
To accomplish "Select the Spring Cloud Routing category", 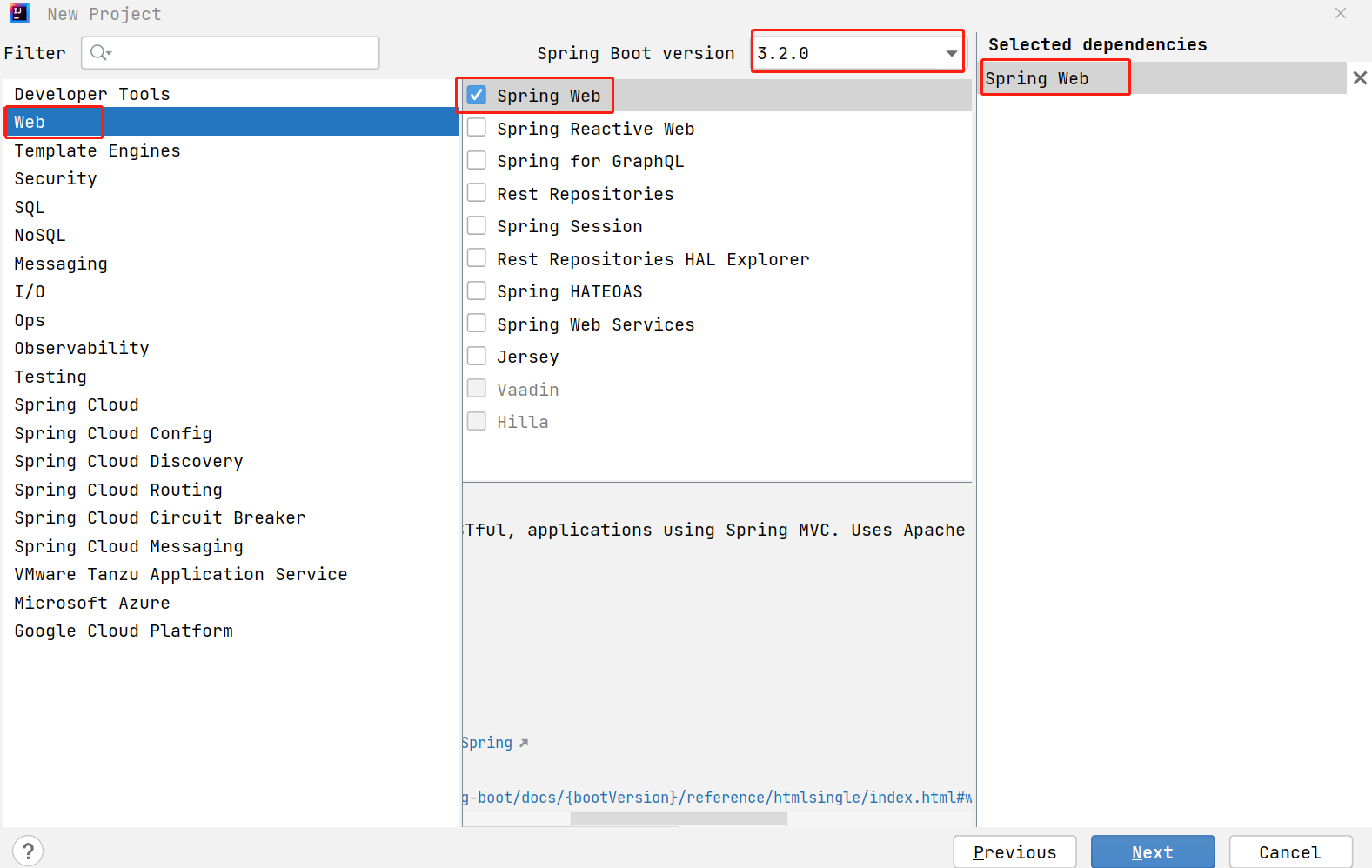I will click(x=231, y=490).
